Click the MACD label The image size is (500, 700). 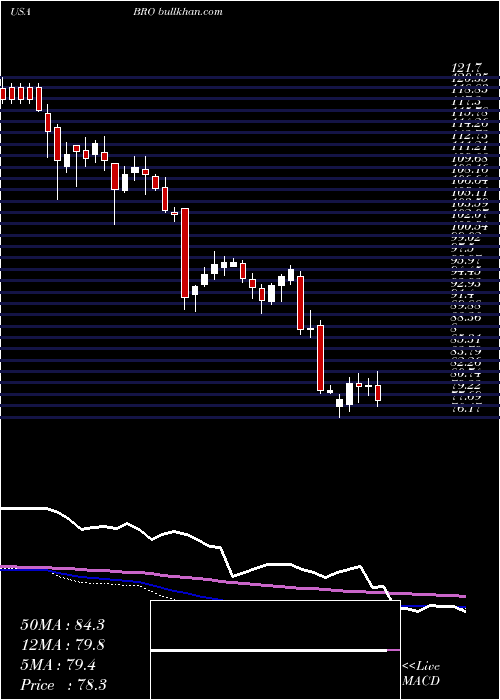(x=421, y=681)
